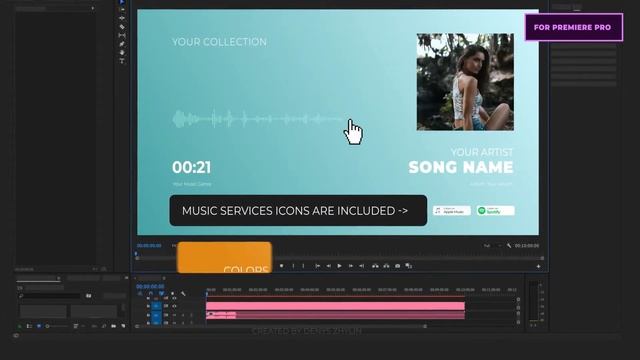The height and width of the screenshot is (360, 640).
Task: Click the Lift button
Action: coord(375,266)
